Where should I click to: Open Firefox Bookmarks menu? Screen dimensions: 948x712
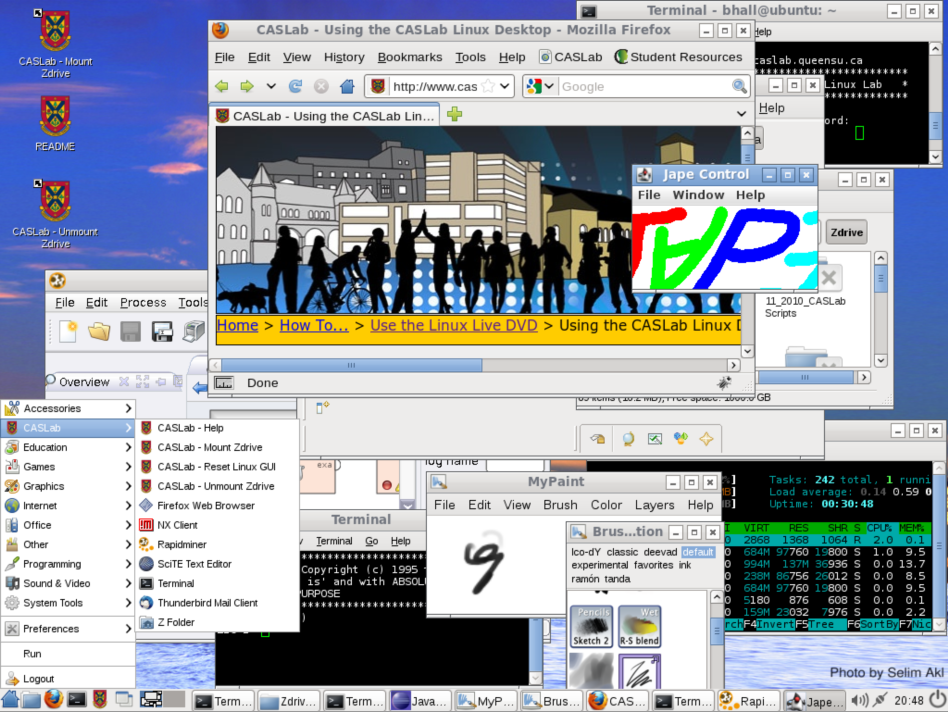click(x=409, y=57)
